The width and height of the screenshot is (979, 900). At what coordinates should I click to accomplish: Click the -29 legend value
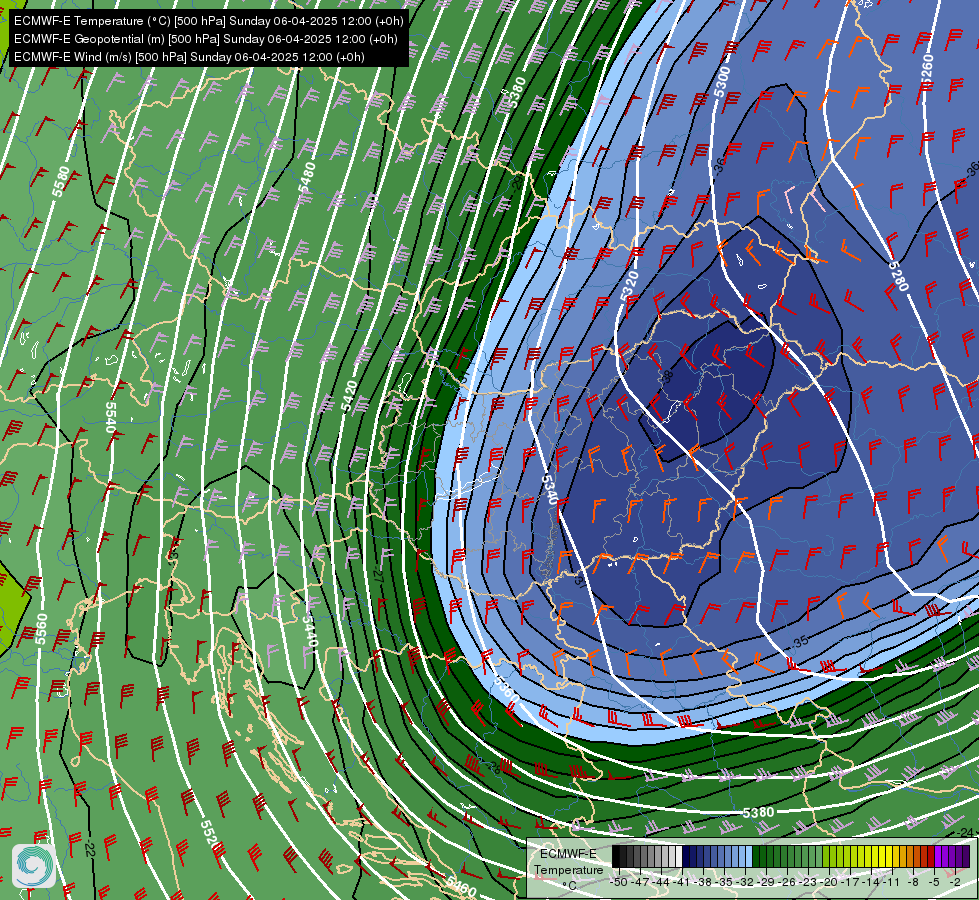pos(766,882)
